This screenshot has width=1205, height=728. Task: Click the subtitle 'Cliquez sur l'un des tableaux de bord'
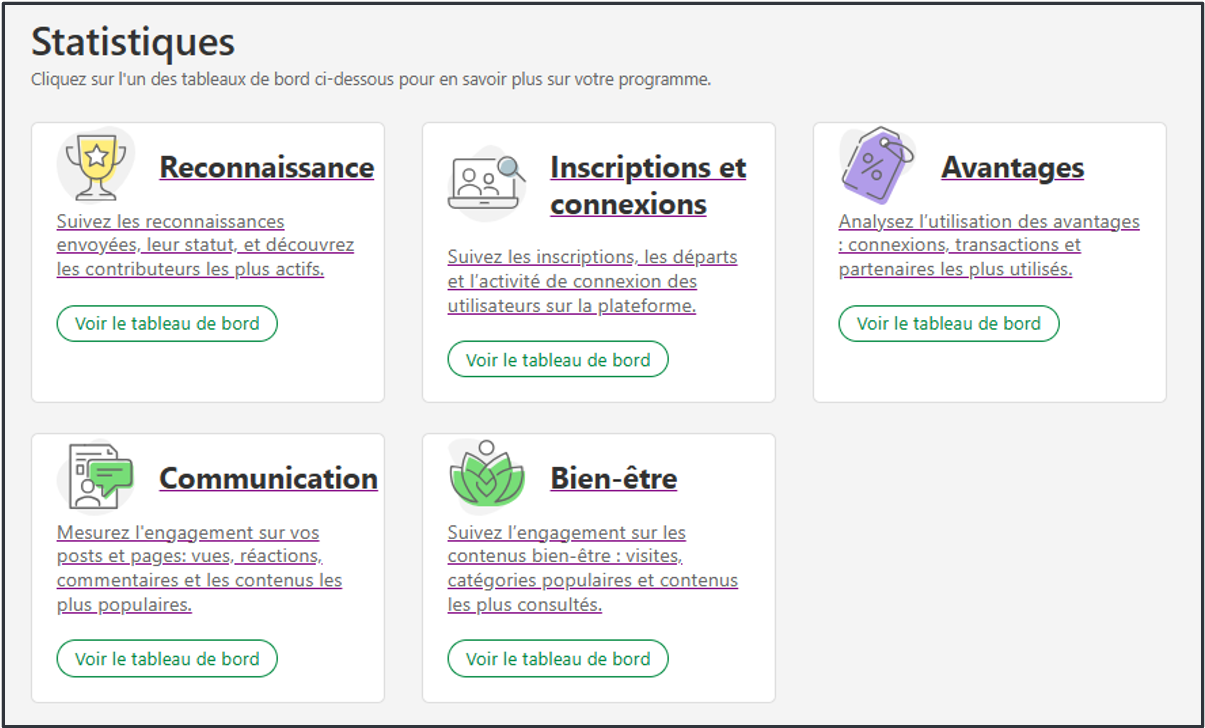click(371, 80)
